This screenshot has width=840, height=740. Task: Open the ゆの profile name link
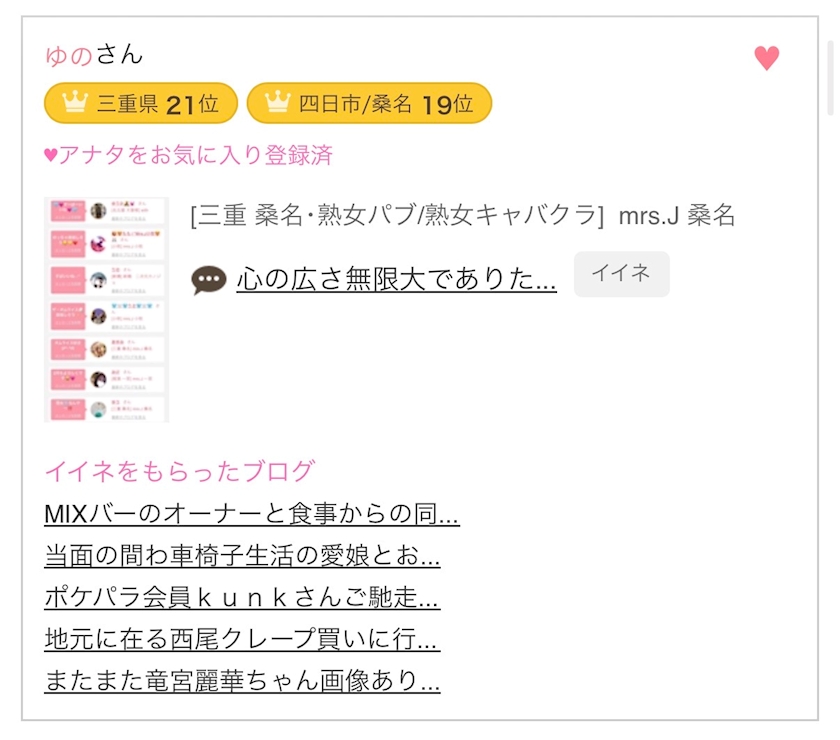point(69,55)
